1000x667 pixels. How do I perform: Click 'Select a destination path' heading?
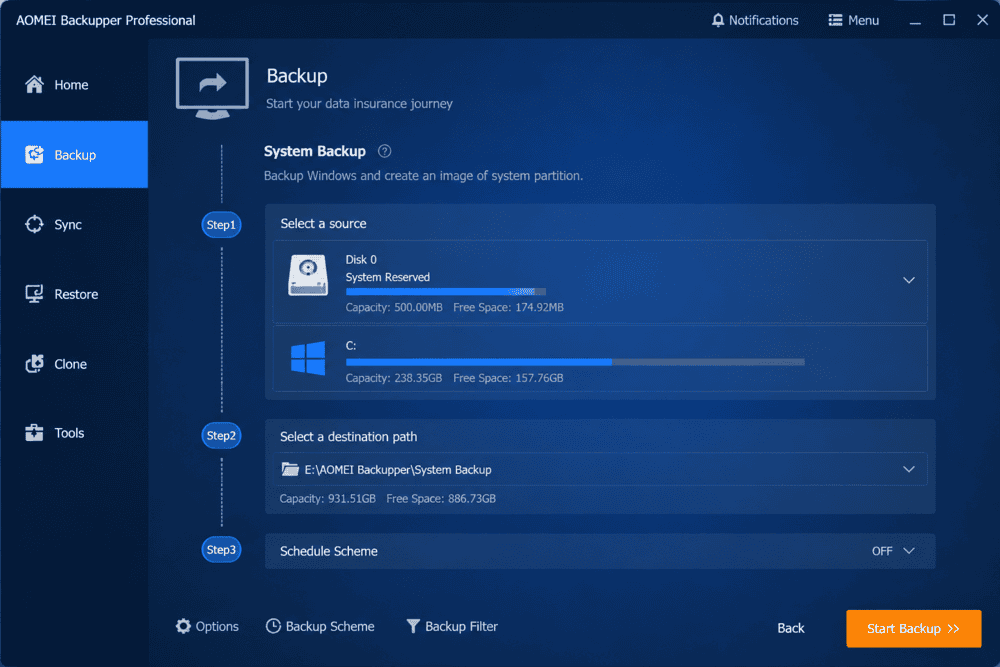[349, 437]
